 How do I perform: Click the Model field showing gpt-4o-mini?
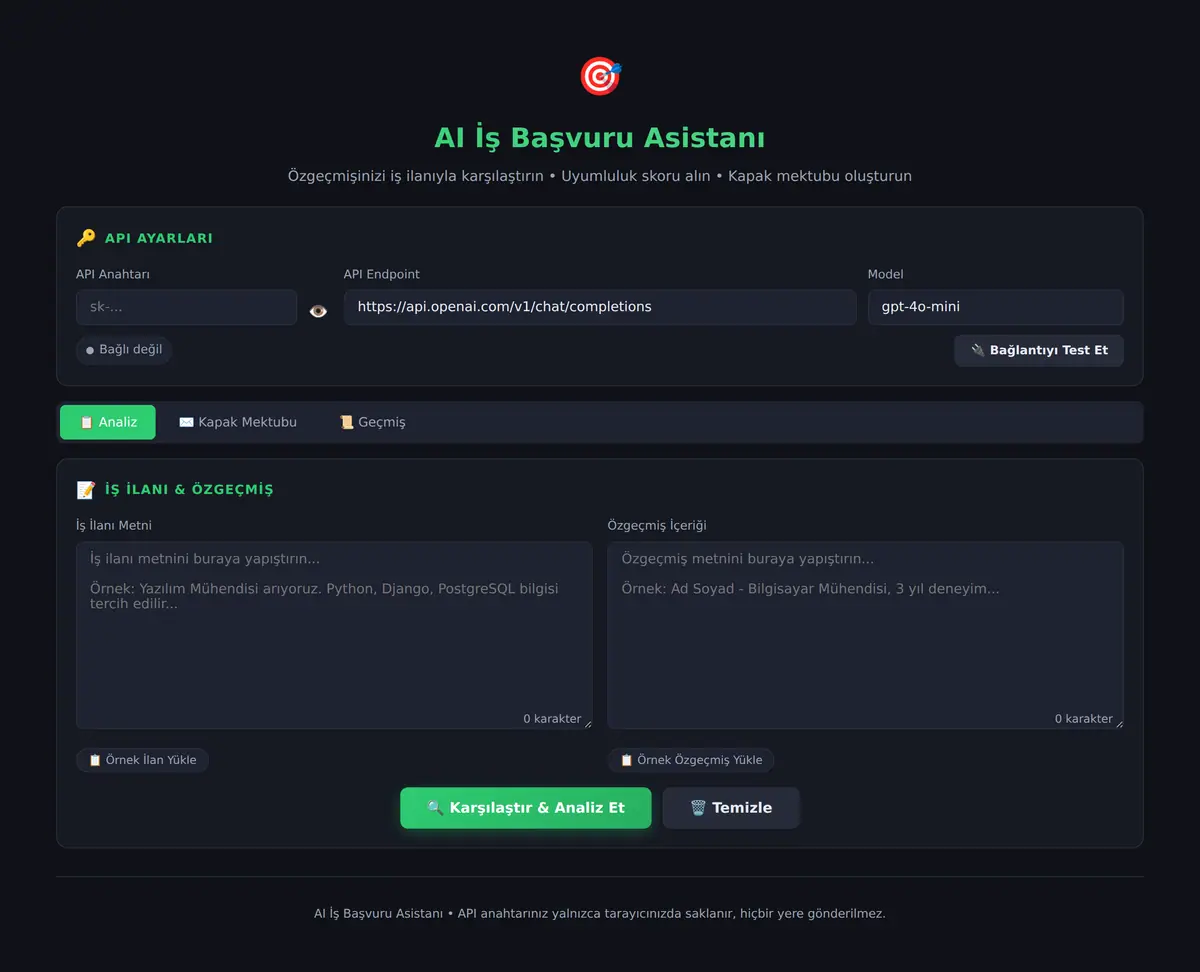(996, 307)
